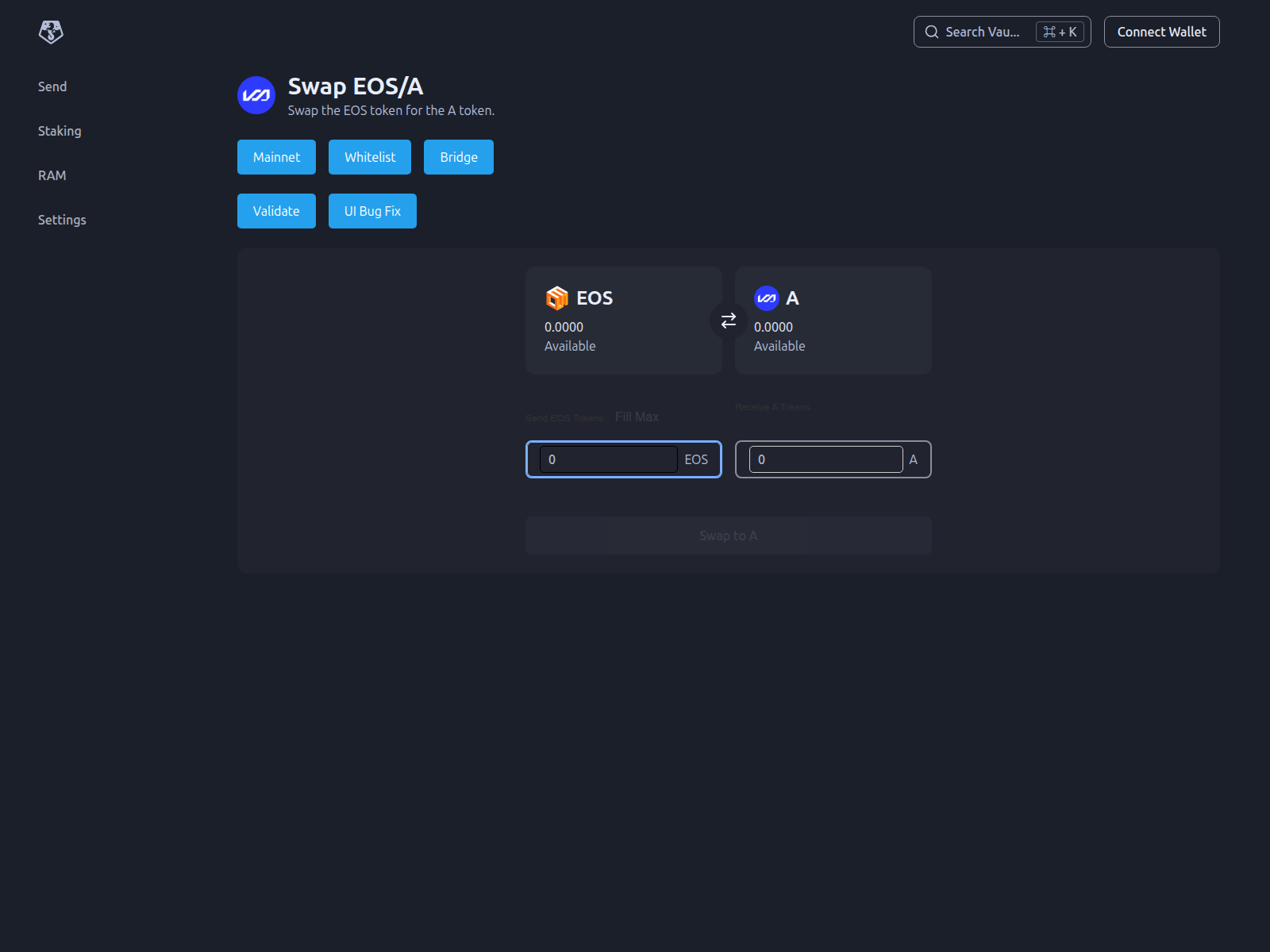Click the UI Bug Fix button

(x=372, y=210)
